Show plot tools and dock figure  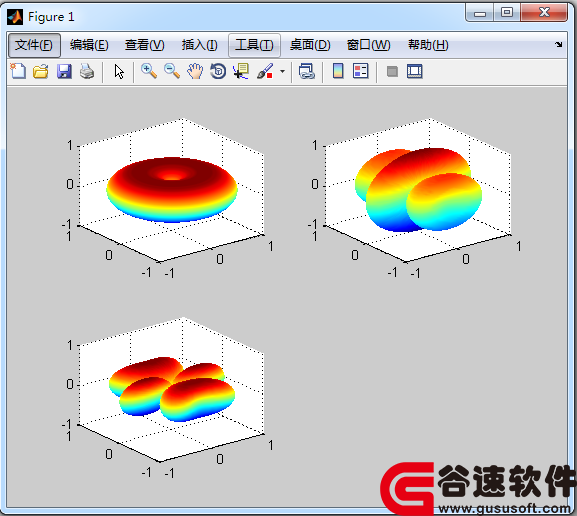point(415,71)
